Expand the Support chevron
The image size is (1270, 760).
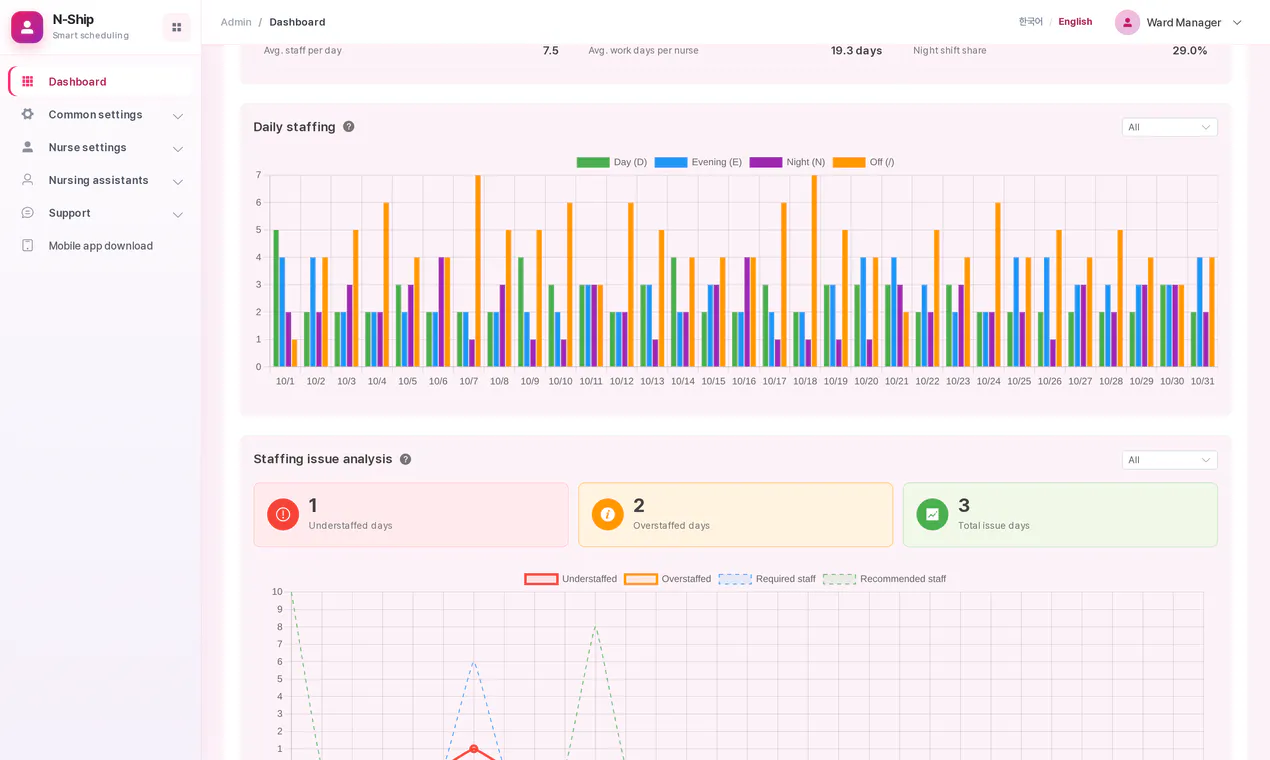tap(178, 214)
